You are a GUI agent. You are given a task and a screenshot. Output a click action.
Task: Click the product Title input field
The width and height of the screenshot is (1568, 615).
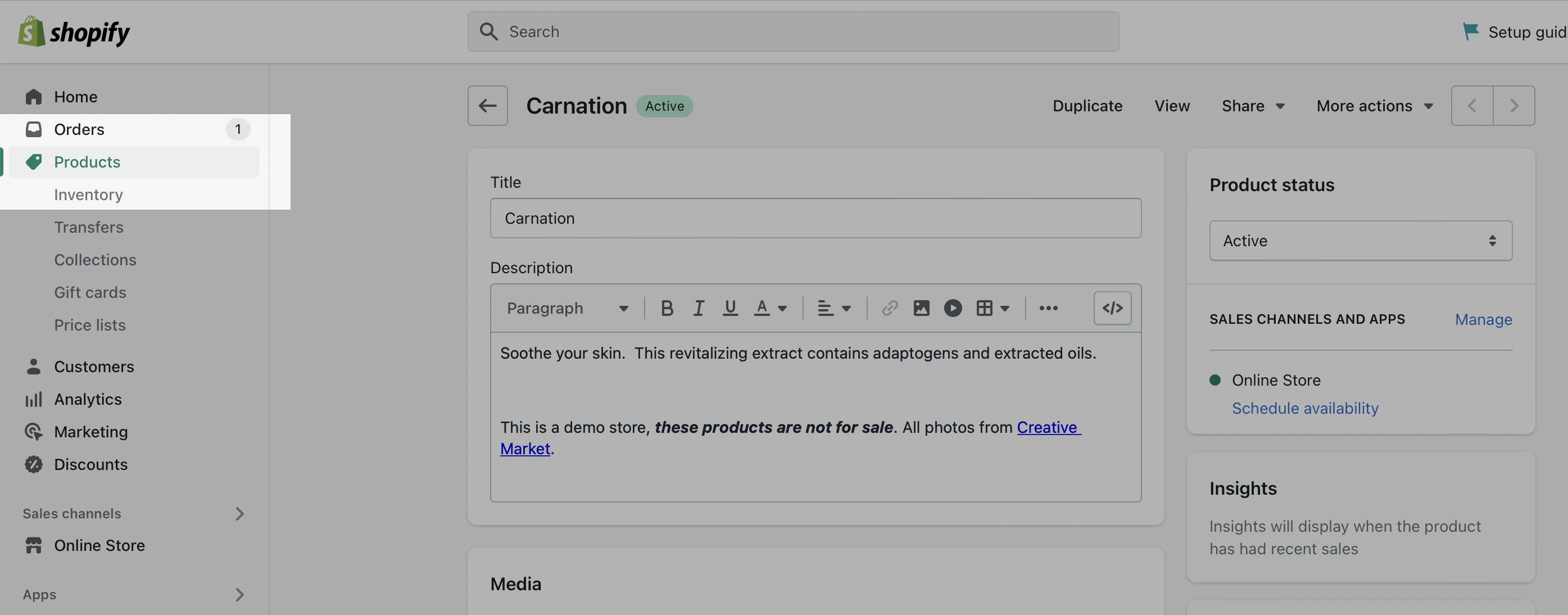815,219
